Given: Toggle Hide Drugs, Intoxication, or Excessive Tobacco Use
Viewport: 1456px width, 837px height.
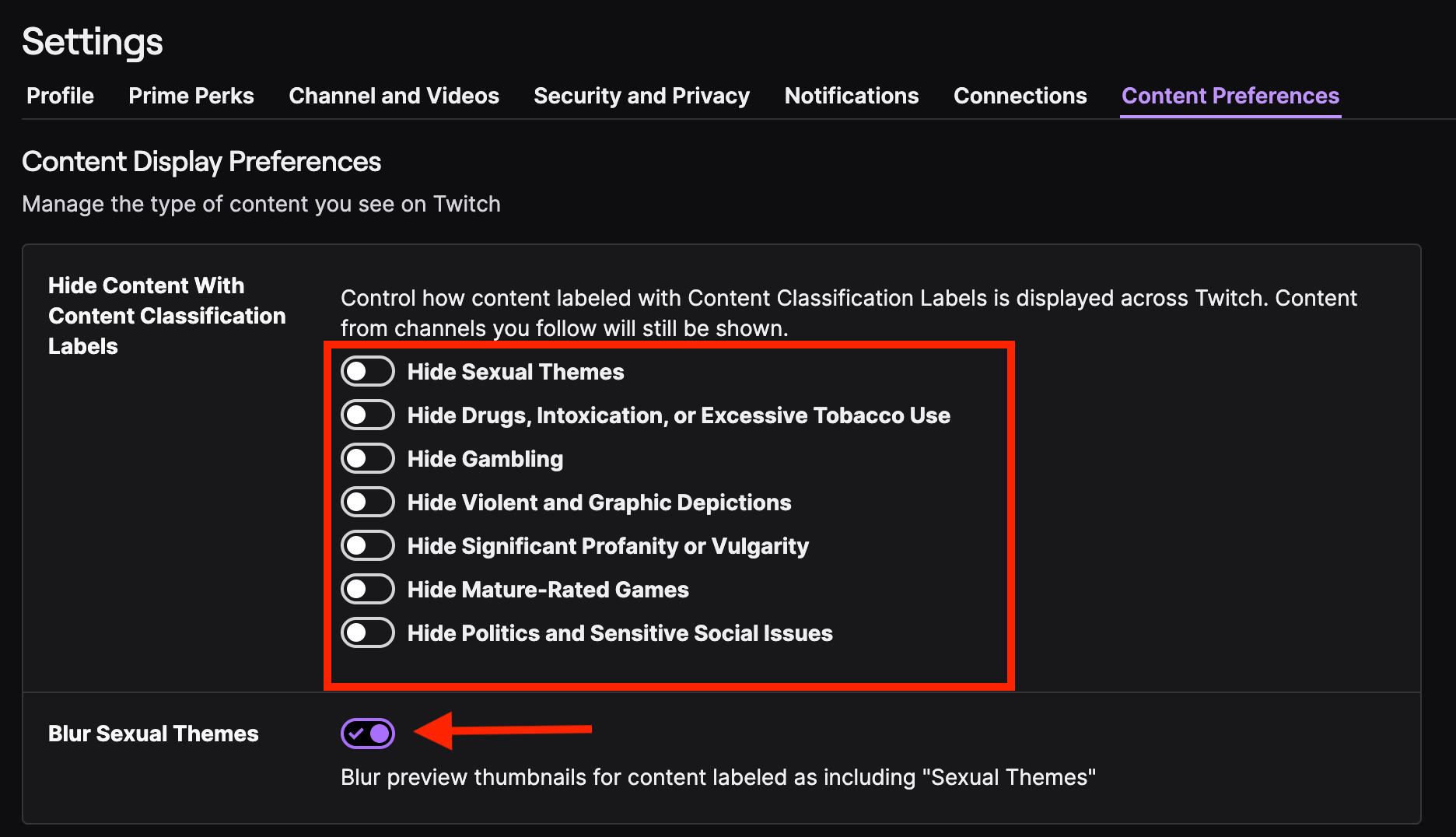Looking at the screenshot, I should pyautogui.click(x=368, y=415).
